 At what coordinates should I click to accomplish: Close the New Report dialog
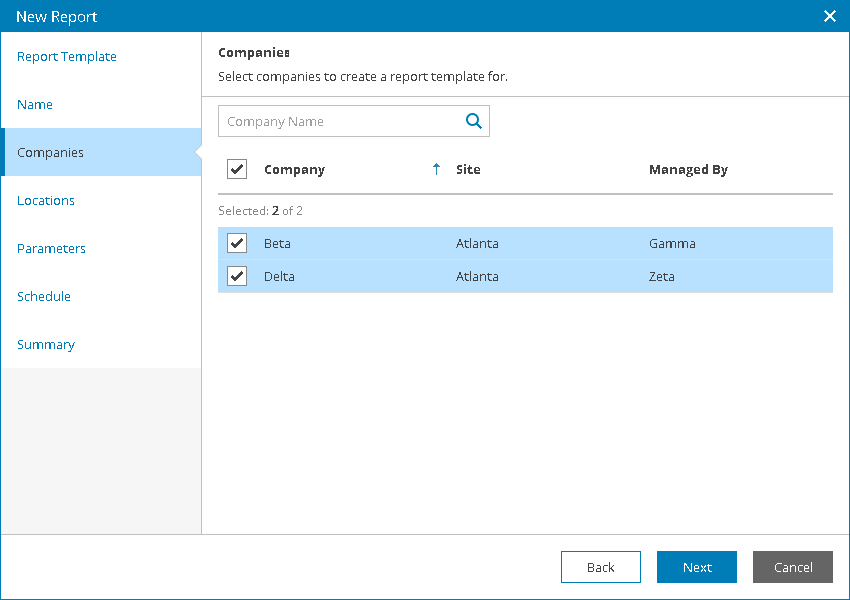(829, 16)
